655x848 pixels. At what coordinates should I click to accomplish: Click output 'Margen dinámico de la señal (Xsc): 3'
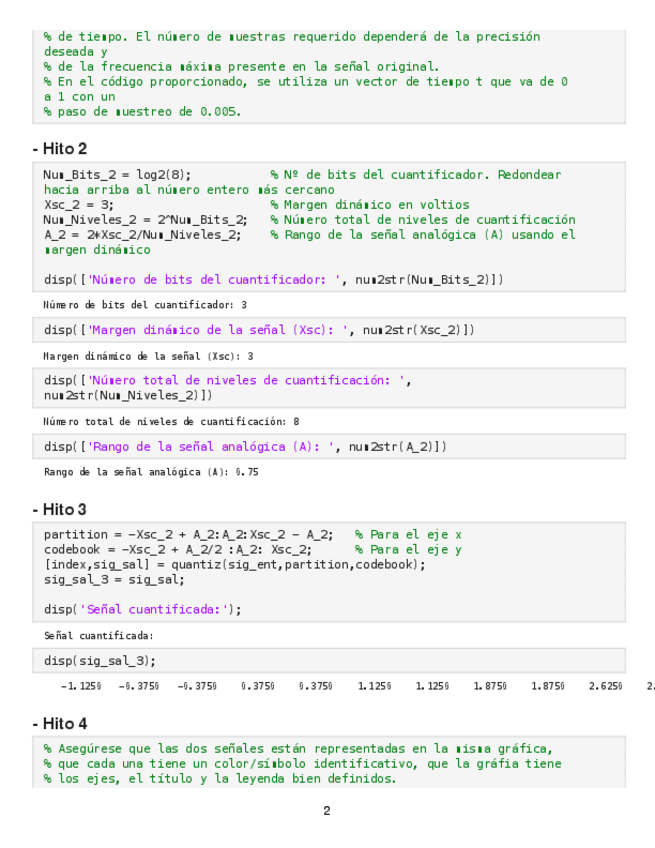click(x=148, y=356)
